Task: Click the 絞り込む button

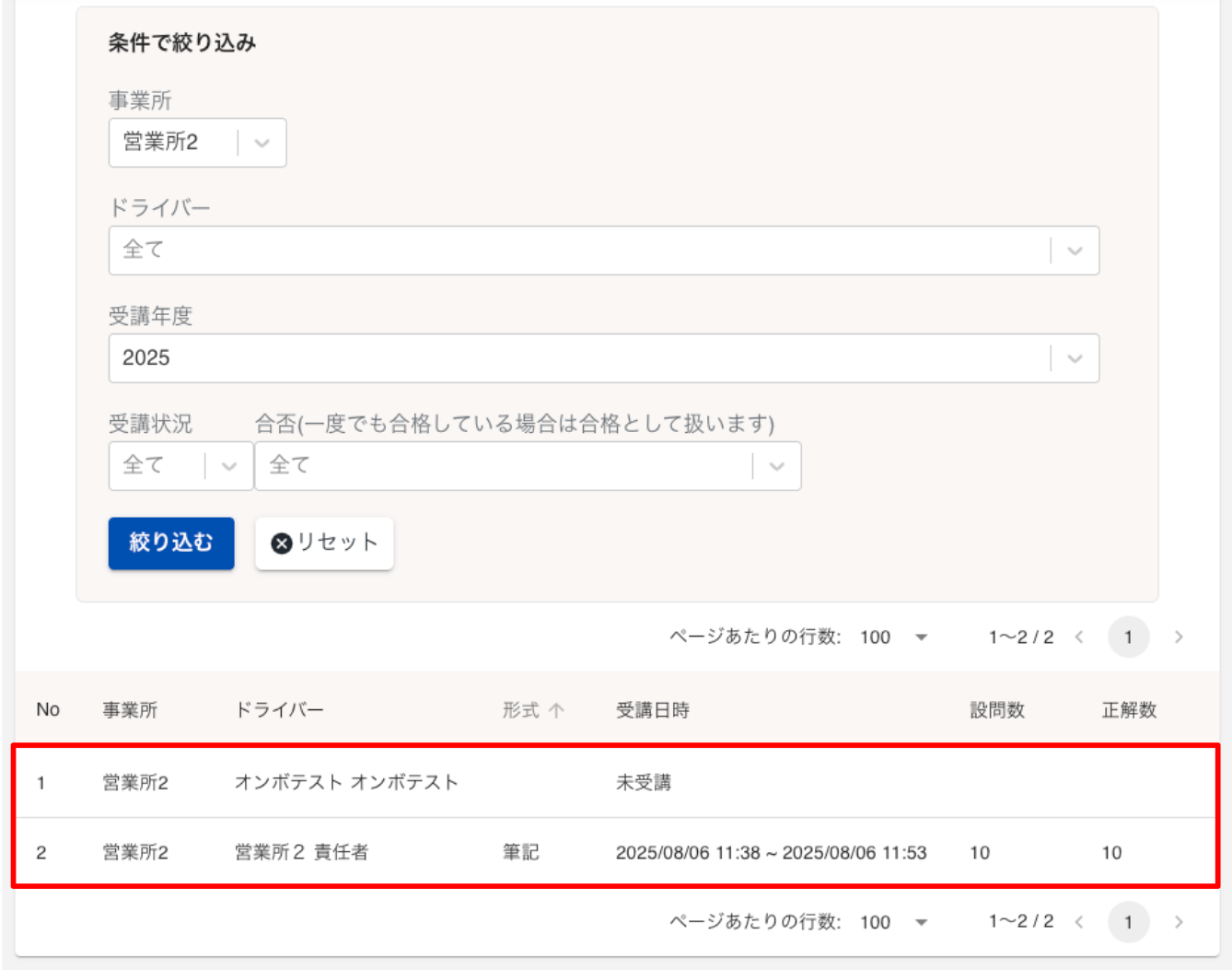Action: coord(171,543)
